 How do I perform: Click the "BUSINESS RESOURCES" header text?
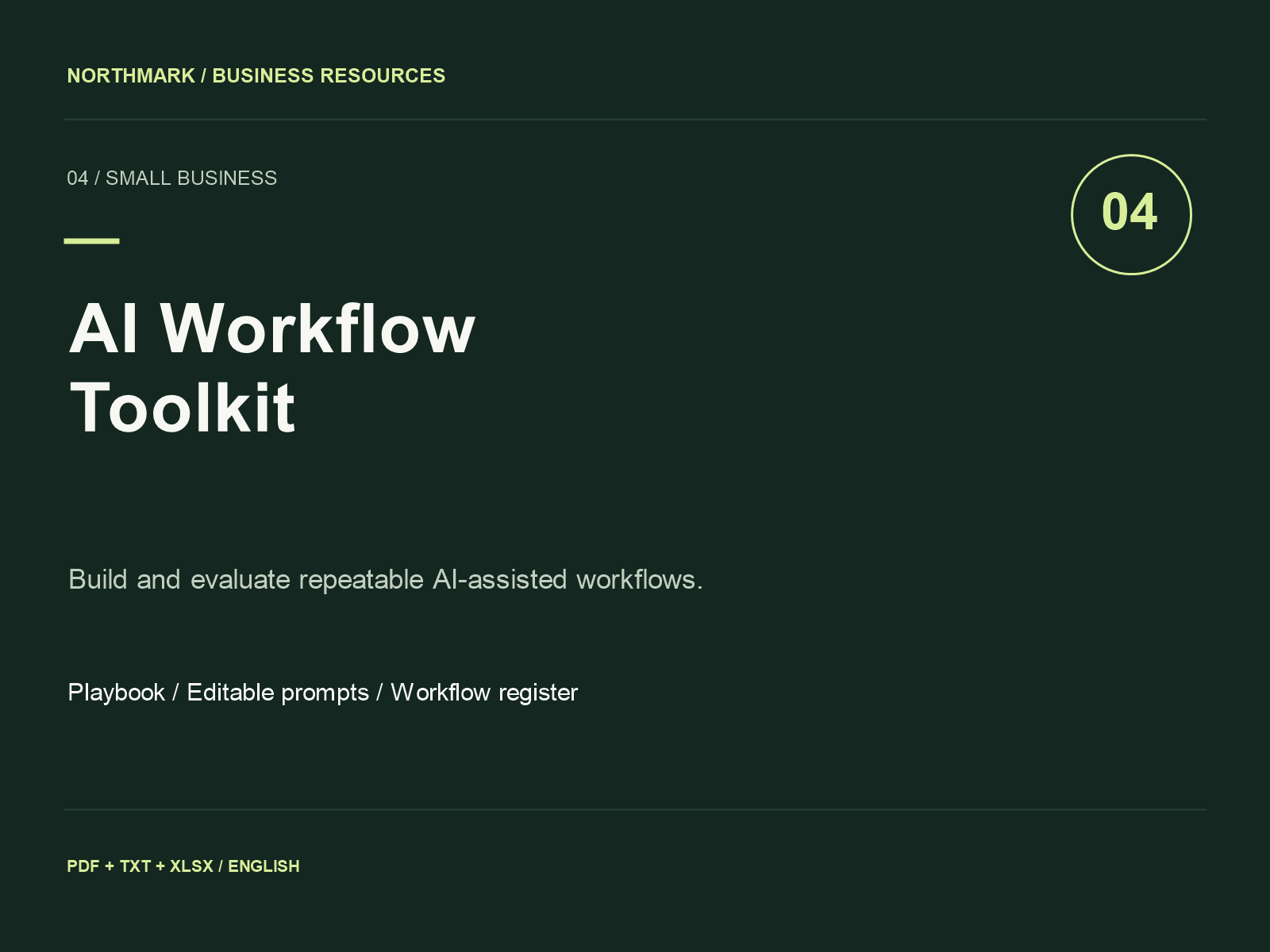pos(329,76)
